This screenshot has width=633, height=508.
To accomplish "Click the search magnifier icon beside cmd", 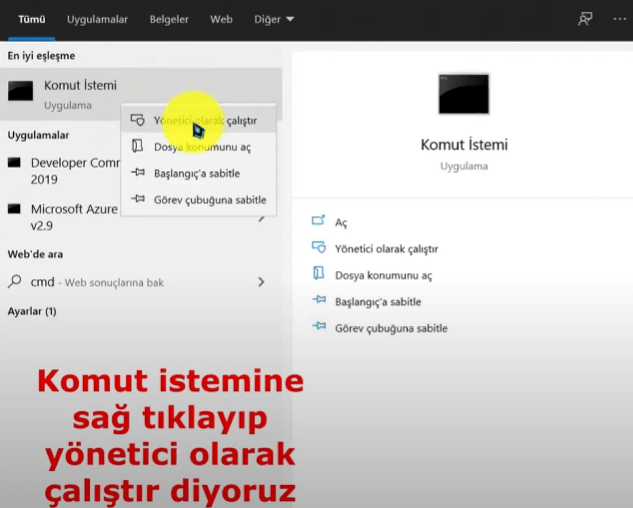I will 15,281.
